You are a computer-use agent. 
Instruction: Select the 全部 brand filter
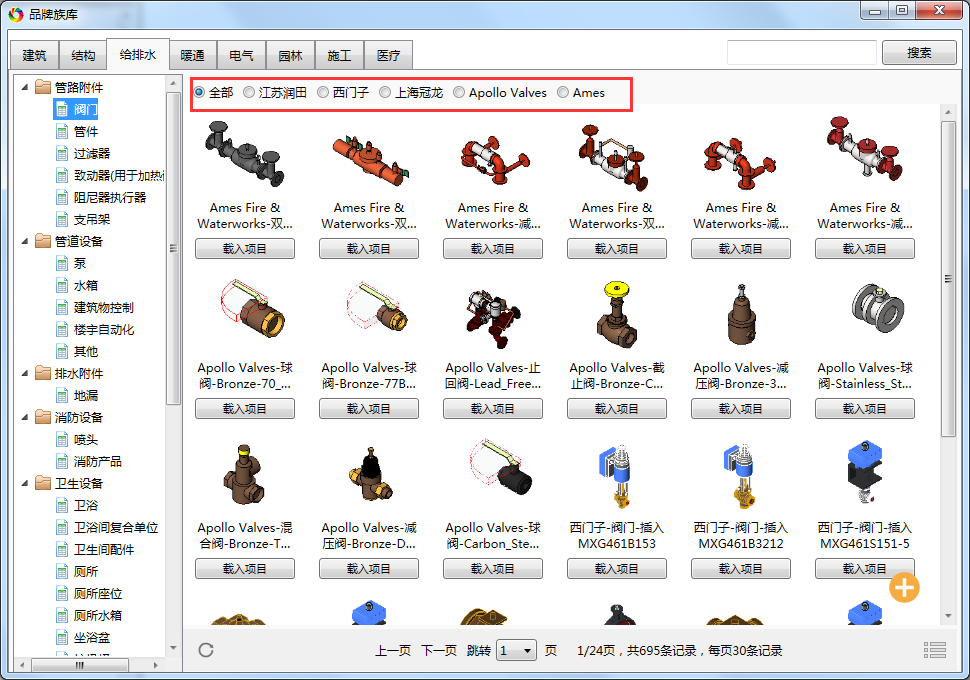pos(213,92)
